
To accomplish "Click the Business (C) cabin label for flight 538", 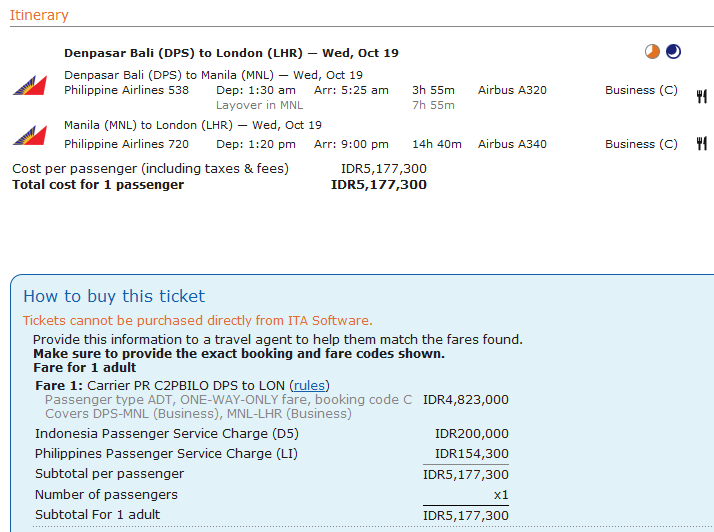I will [641, 90].
